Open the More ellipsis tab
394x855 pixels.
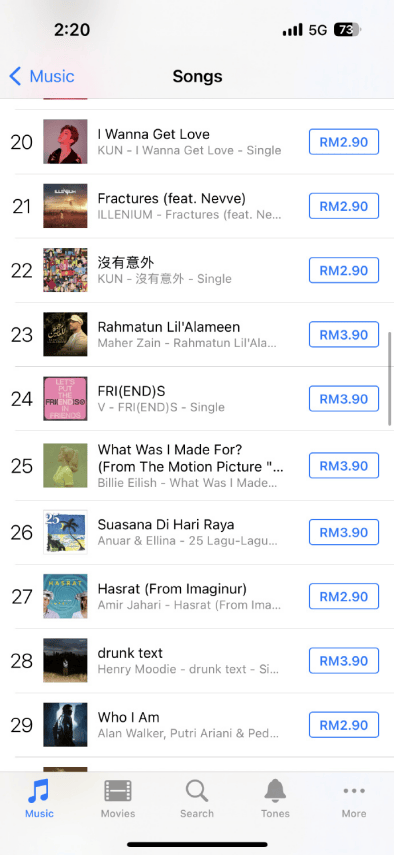[354, 798]
